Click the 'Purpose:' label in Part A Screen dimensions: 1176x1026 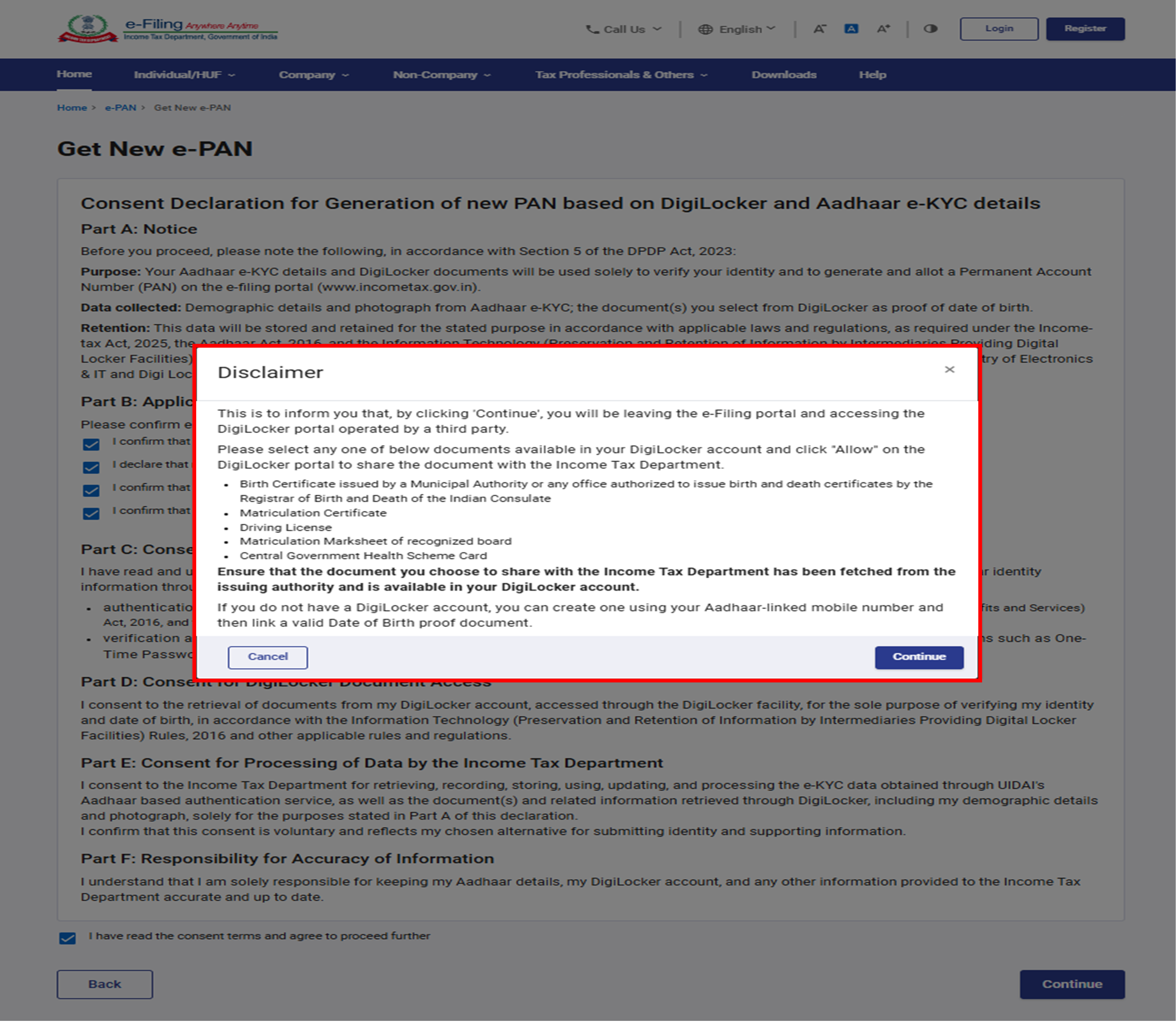(x=111, y=271)
